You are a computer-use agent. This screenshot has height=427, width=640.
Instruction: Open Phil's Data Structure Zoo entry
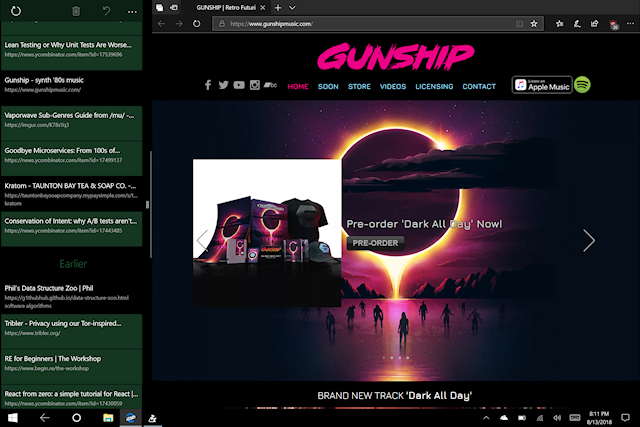click(71, 296)
